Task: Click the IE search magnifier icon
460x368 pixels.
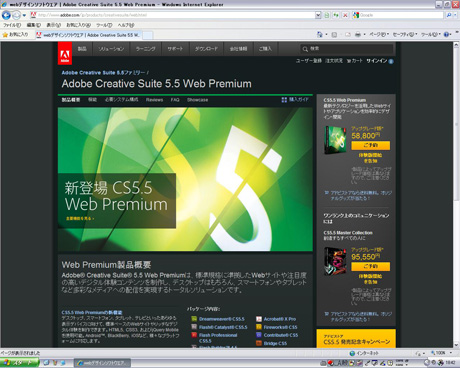Action: (x=449, y=15)
